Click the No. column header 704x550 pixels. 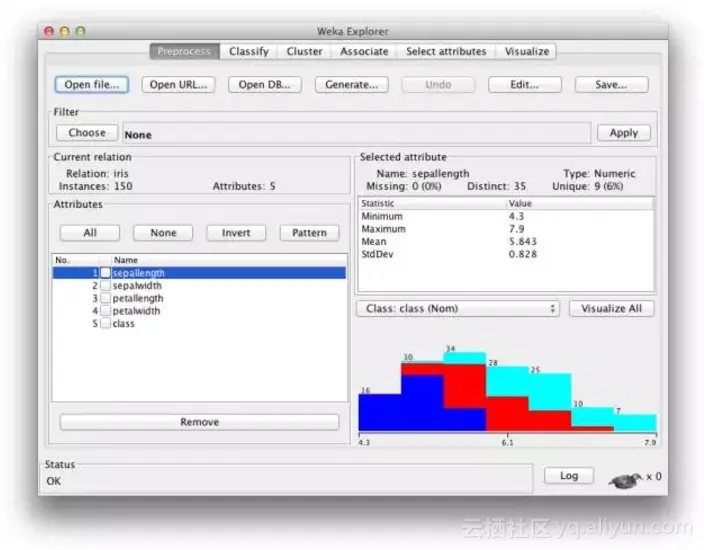click(x=75, y=260)
